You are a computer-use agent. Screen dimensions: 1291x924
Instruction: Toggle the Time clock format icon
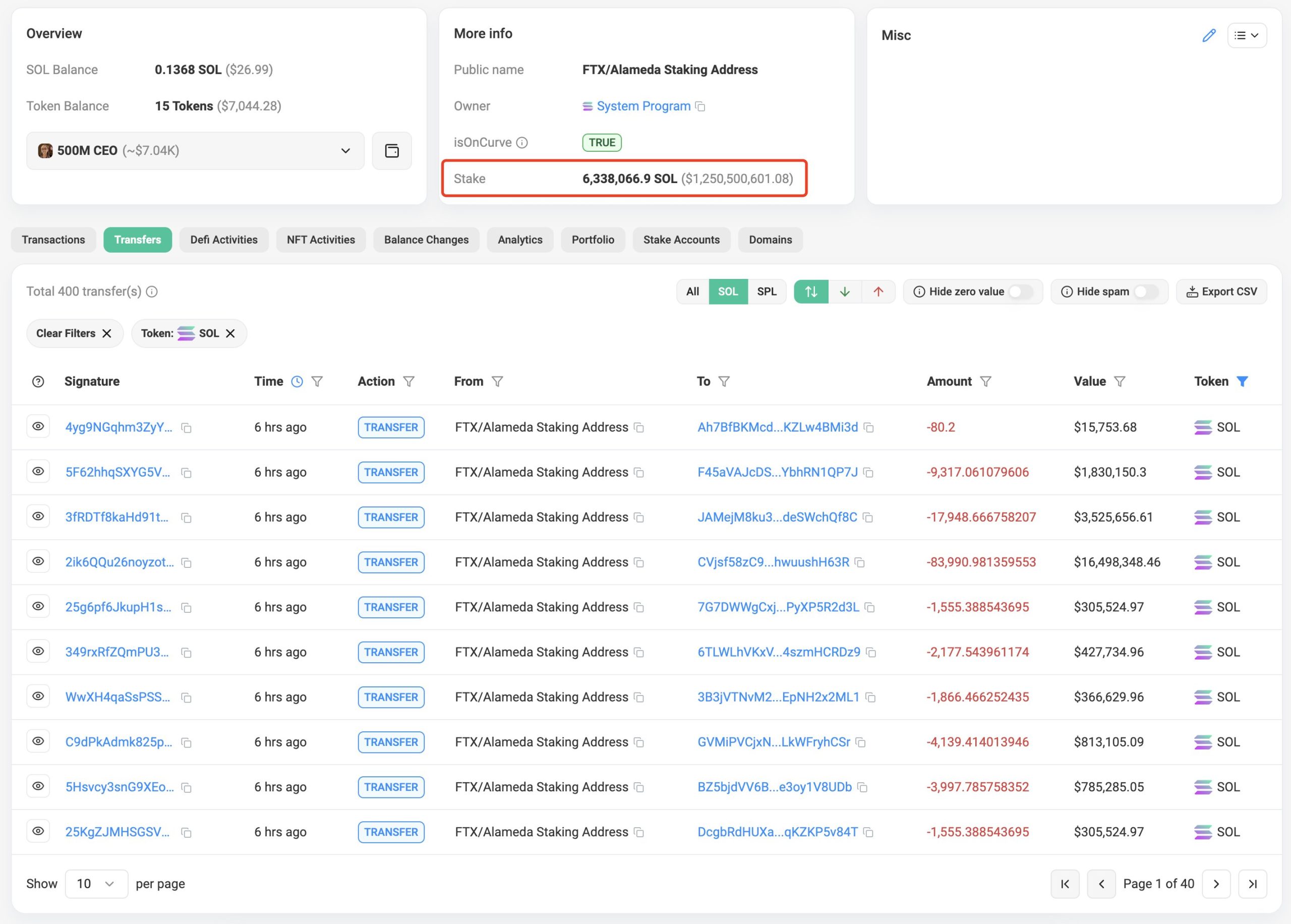tap(297, 381)
